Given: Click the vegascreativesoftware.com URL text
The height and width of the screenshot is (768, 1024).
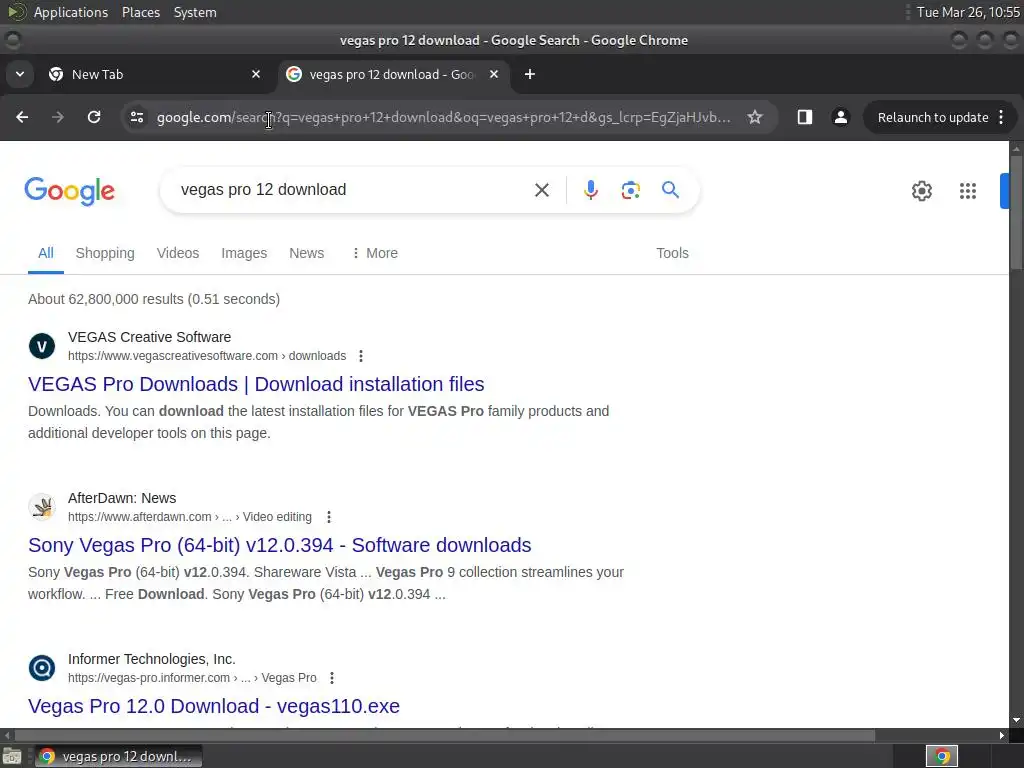Looking at the screenshot, I should [x=207, y=356].
